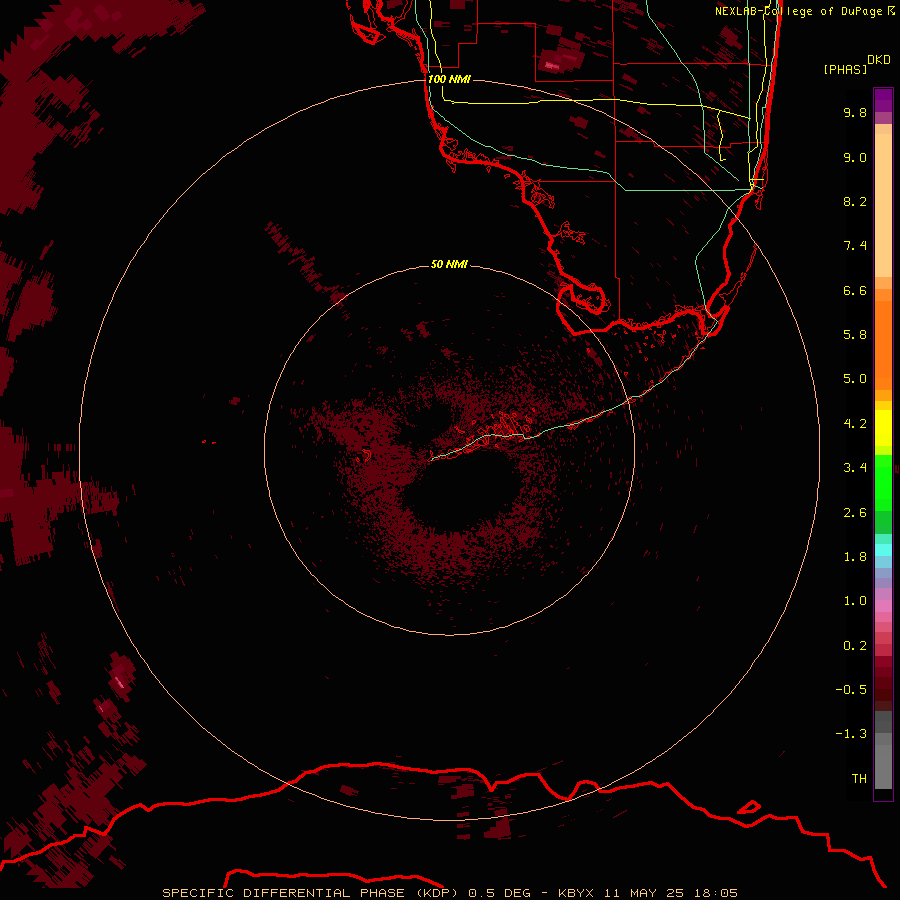Click the NEXLAB-College of DuPage credit text
The image size is (900, 900).
(805, 11)
